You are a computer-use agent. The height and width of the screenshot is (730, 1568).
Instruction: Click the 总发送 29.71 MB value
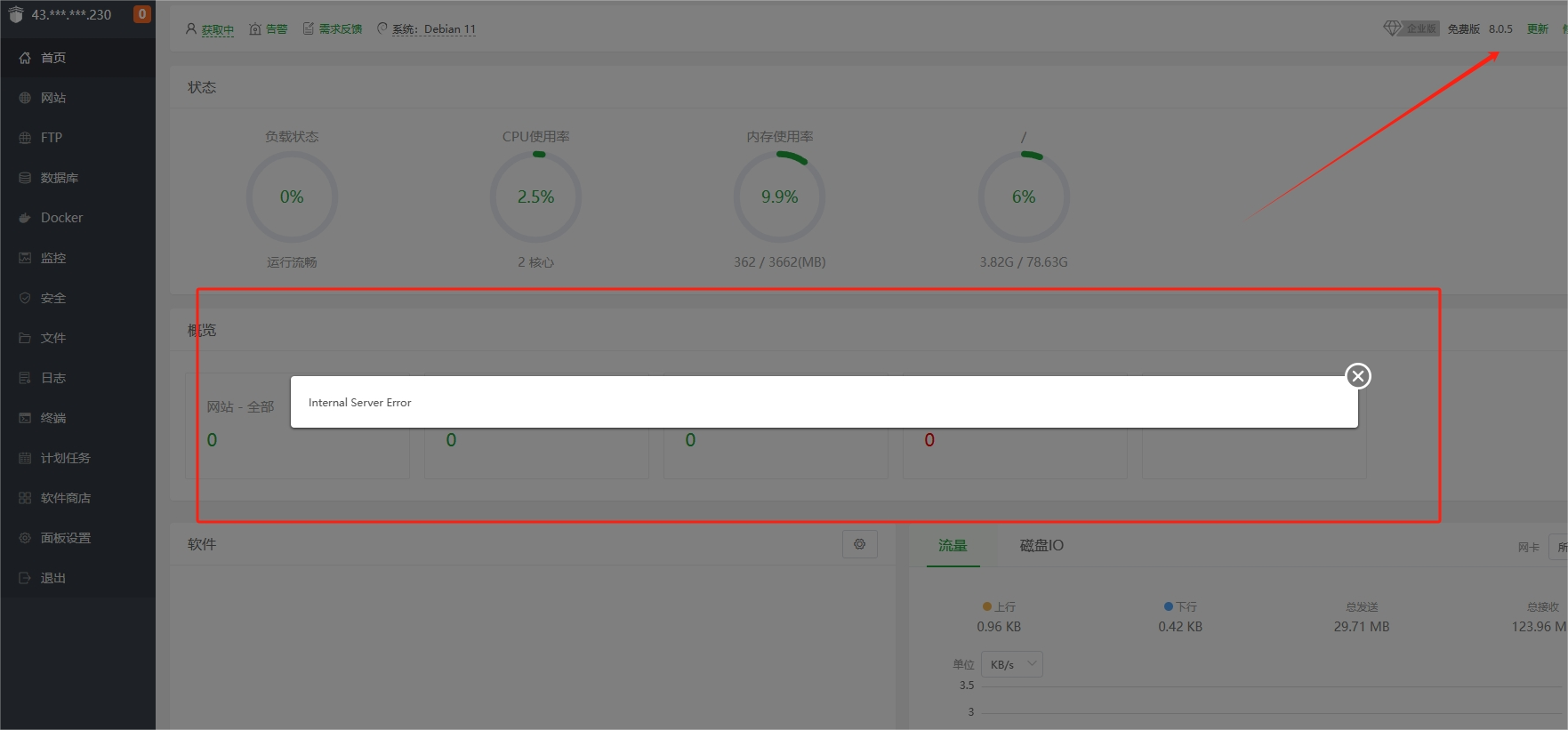coord(1362,627)
